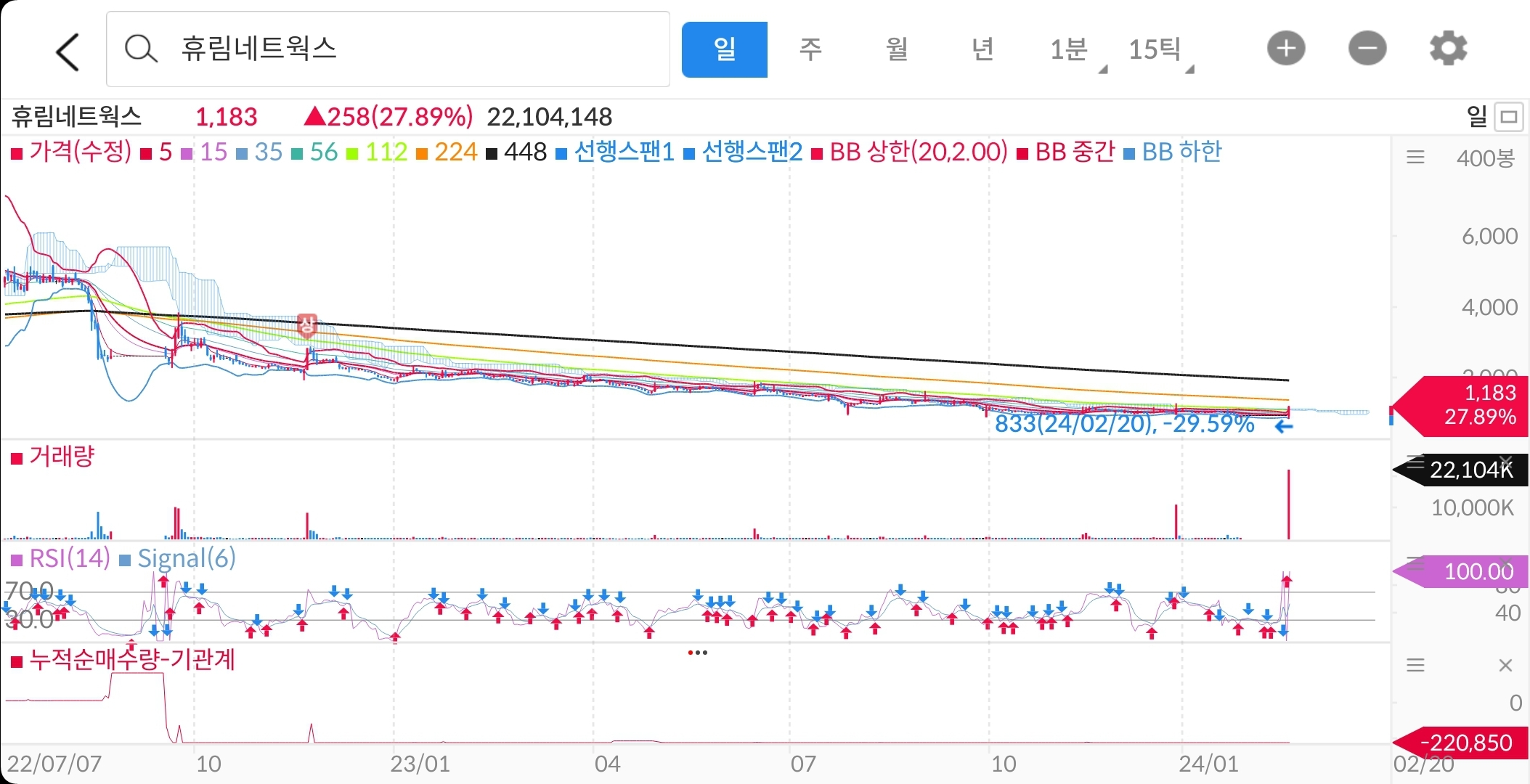Viewport: 1530px width, 784px height.
Task: Expand chart with the square maximize icon
Action: [x=1509, y=117]
